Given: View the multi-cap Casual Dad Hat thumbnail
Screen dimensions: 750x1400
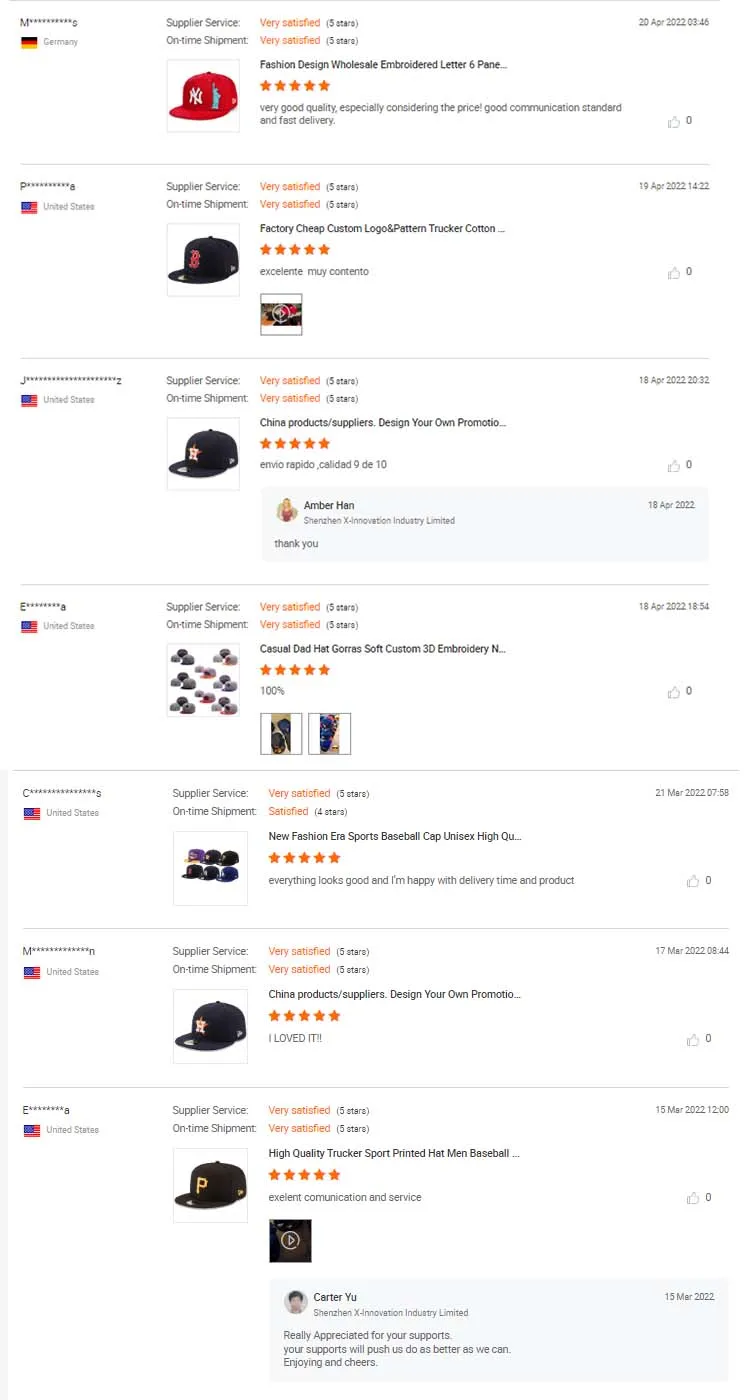Looking at the screenshot, I should tap(203, 680).
